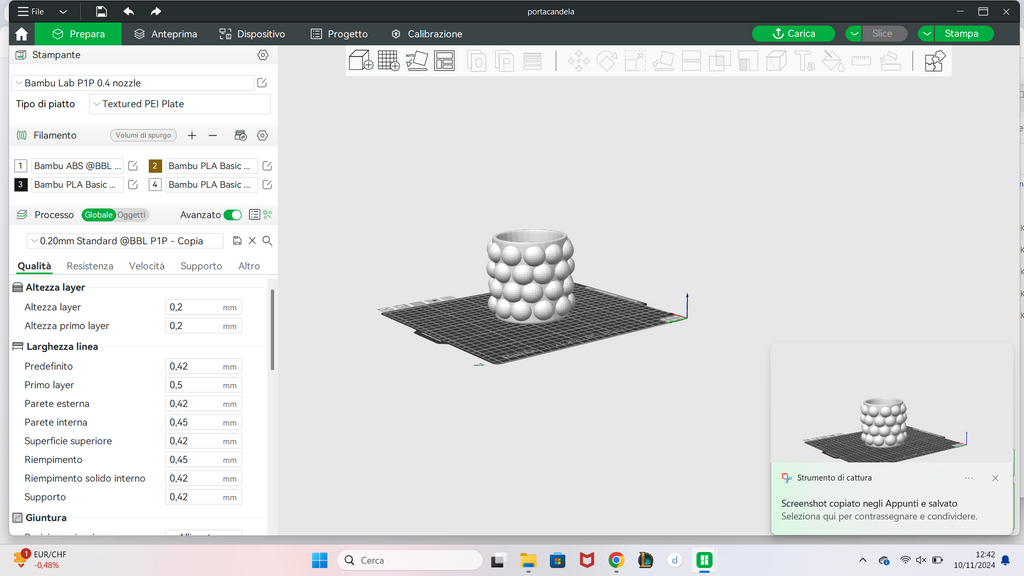This screenshot has width=1024, height=576.
Task: Open the Dispositivo tab
Action: (252, 34)
